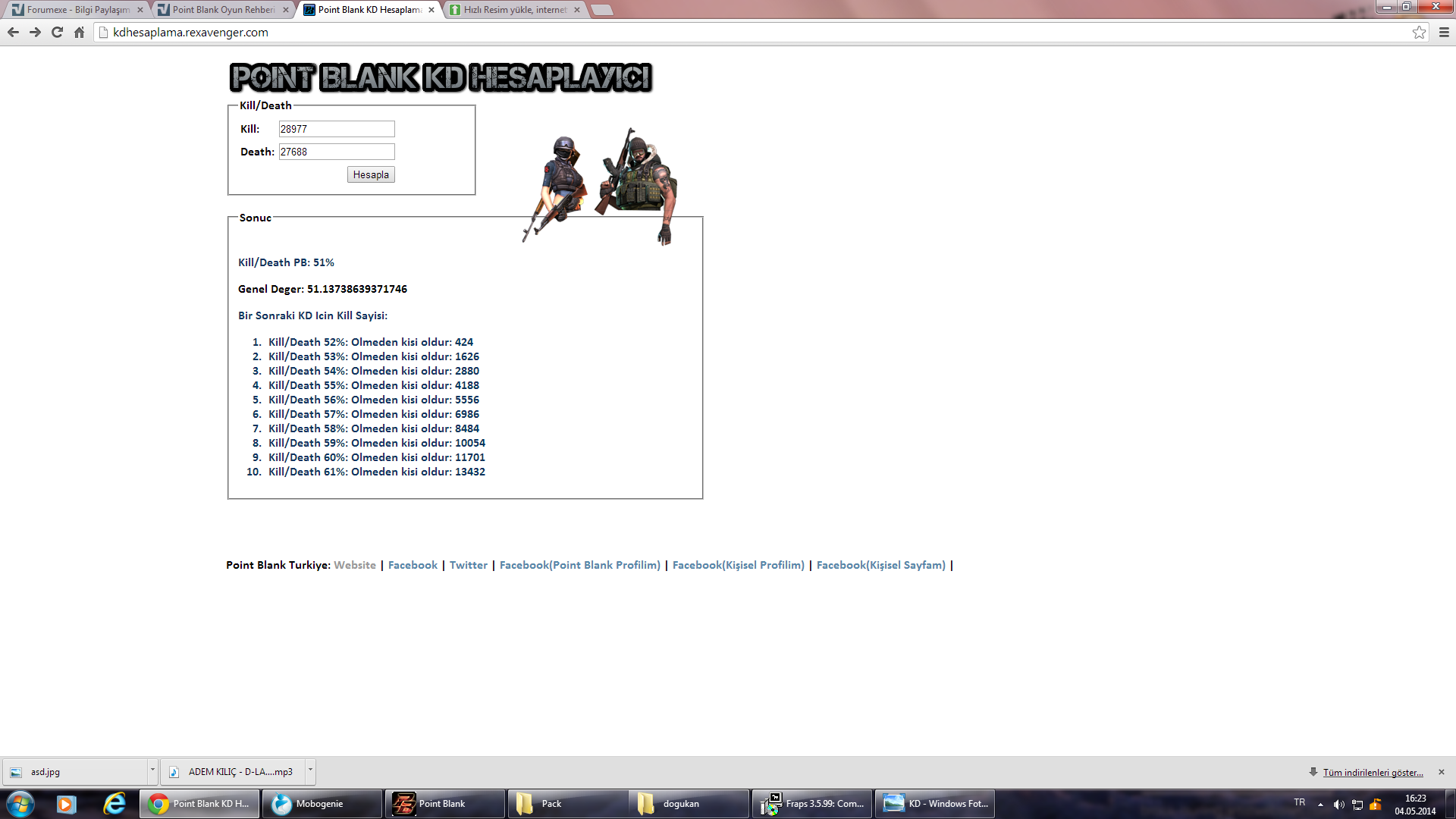1456x819 pixels.
Task: Click the two soldiers character image
Action: pyautogui.click(x=600, y=186)
